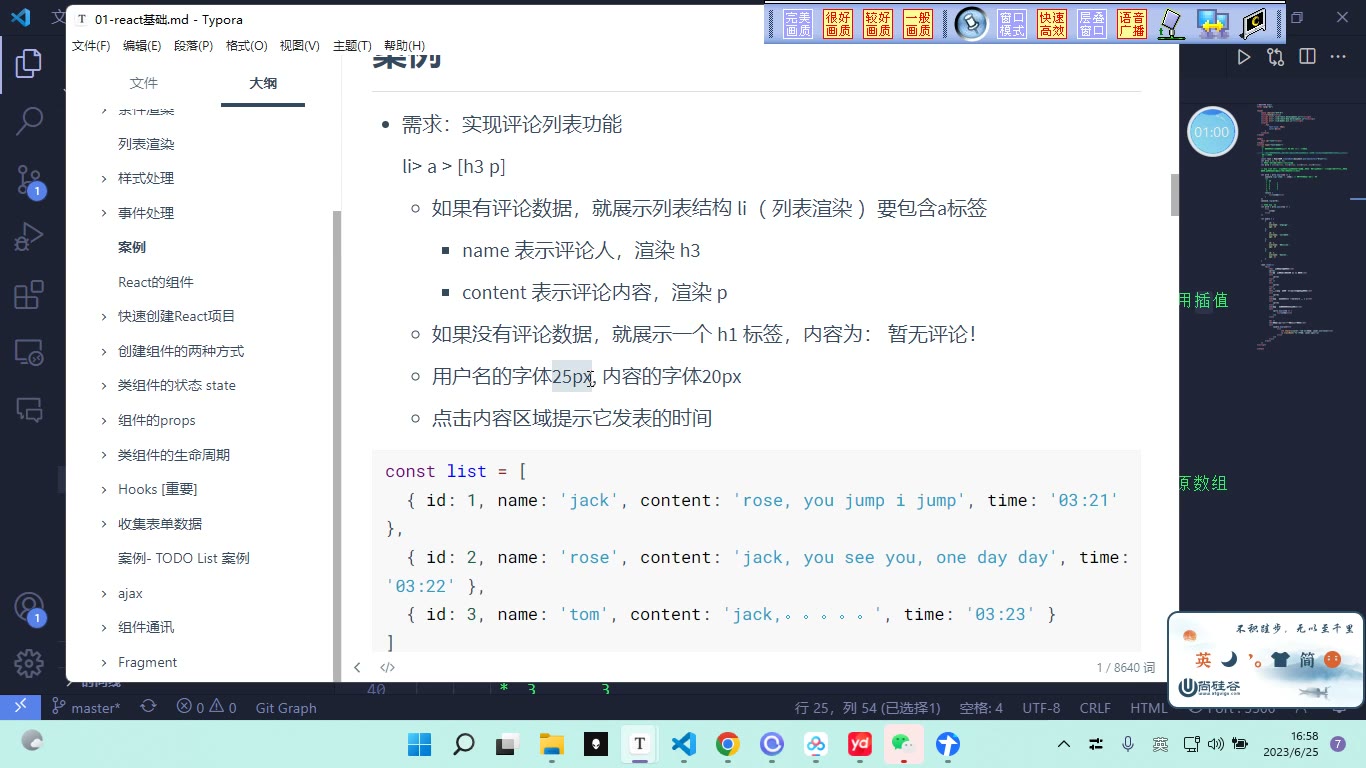Open 格式(O) menu in Typora
This screenshot has width=1366, height=768.
(246, 46)
